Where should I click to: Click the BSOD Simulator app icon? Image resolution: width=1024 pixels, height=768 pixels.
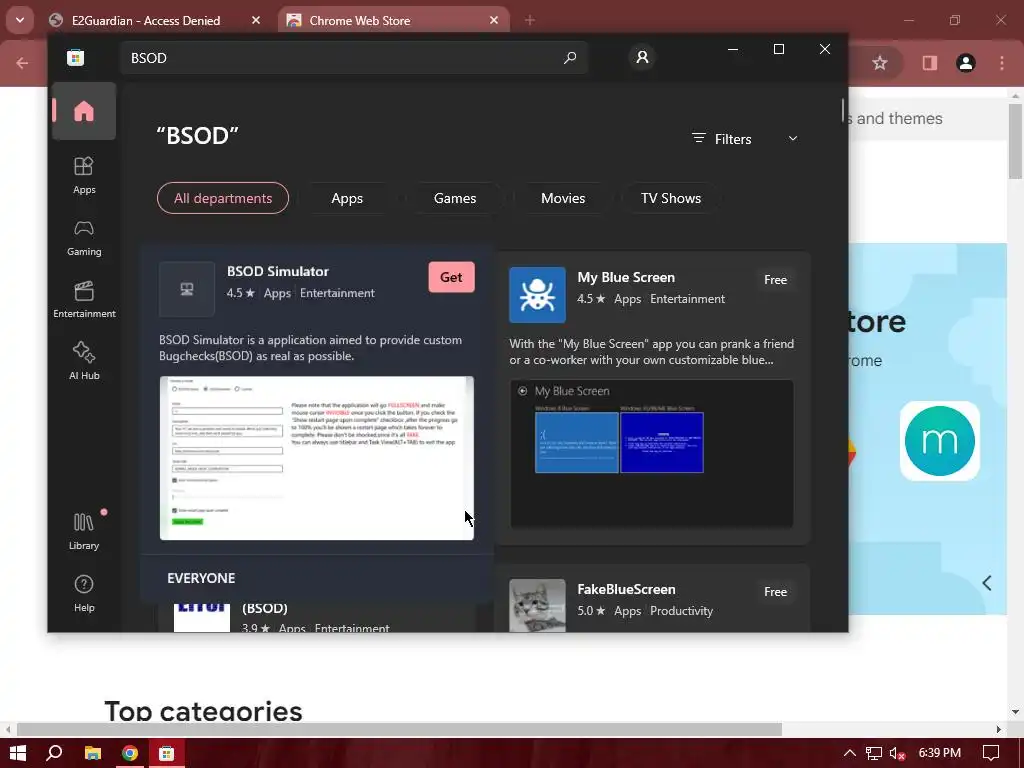[187, 289]
